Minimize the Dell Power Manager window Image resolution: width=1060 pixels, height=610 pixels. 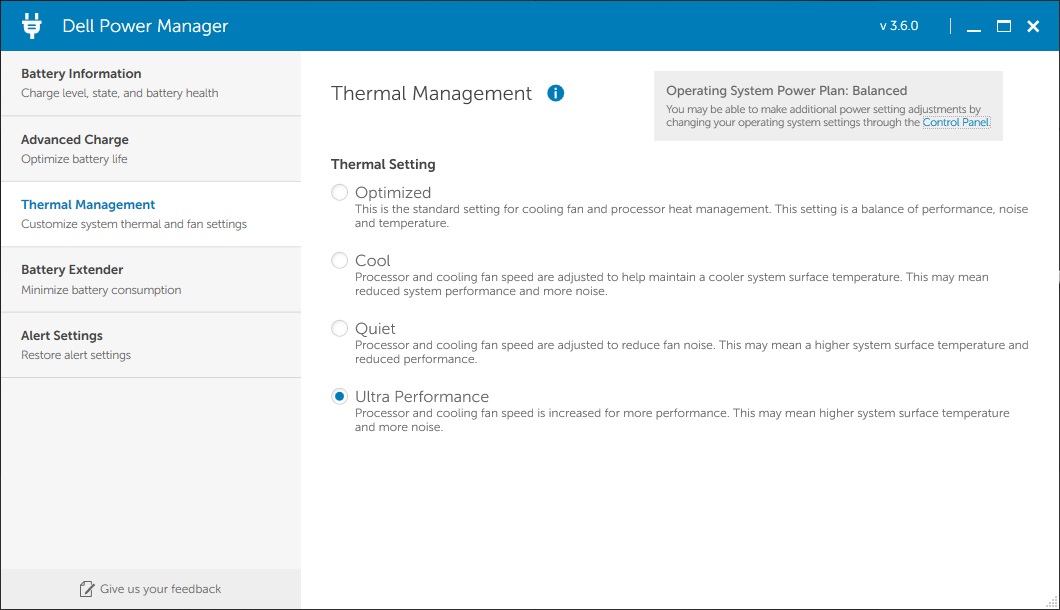(973, 26)
